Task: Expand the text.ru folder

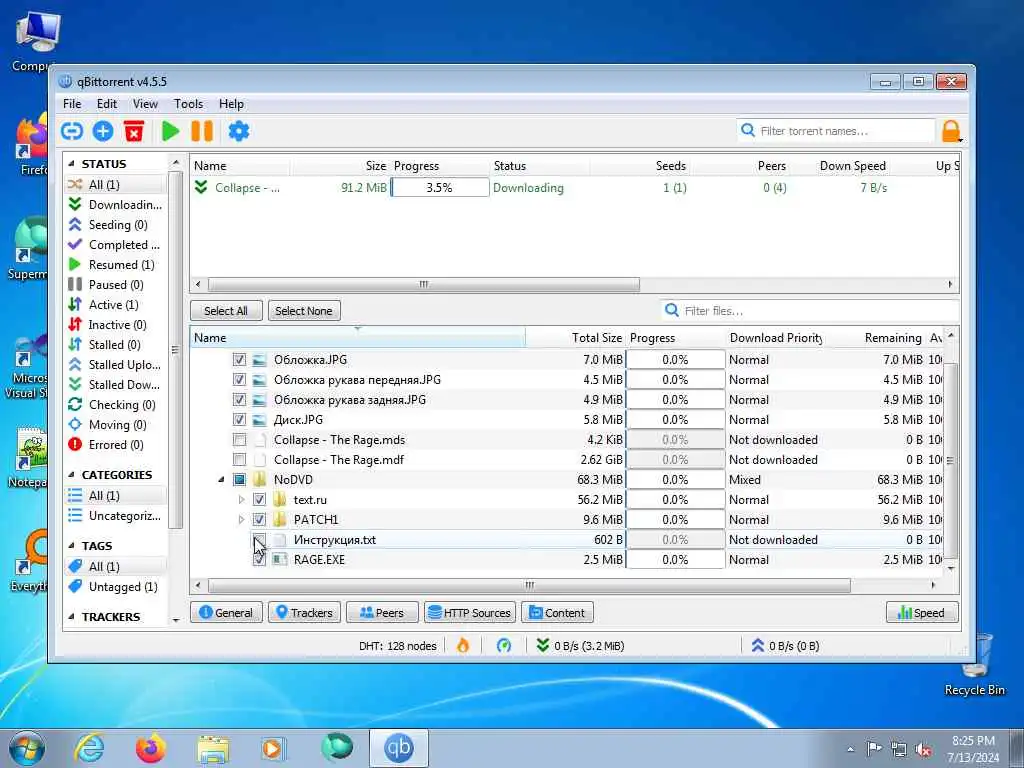Action: coord(241,500)
